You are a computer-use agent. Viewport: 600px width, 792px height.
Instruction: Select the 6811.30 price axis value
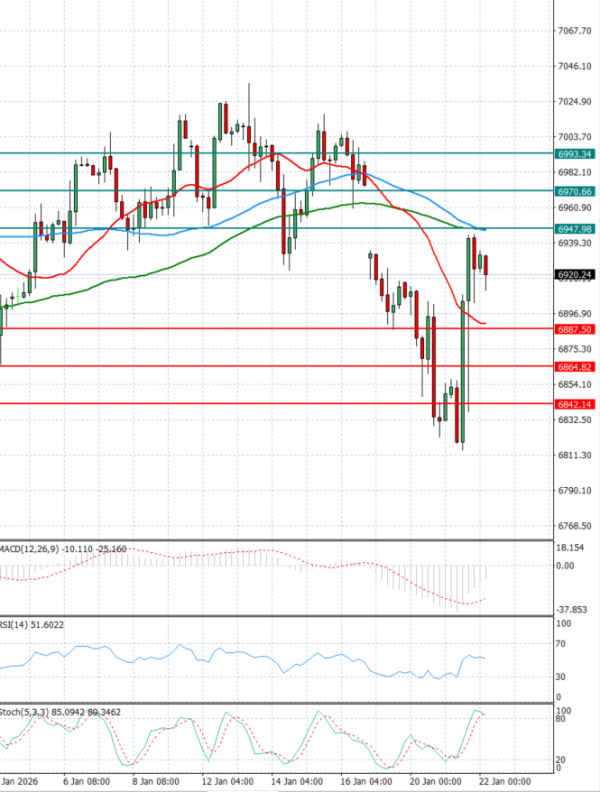pyautogui.click(x=573, y=455)
